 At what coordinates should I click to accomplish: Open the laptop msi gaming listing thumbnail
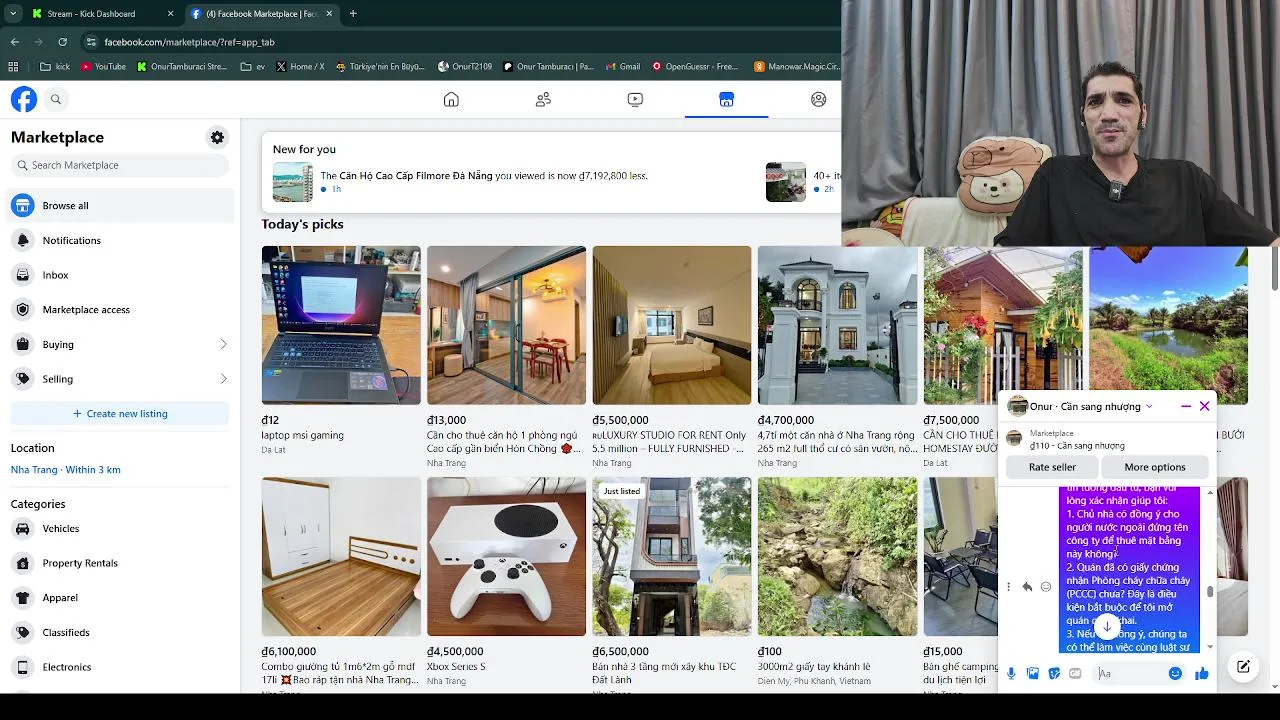click(341, 325)
